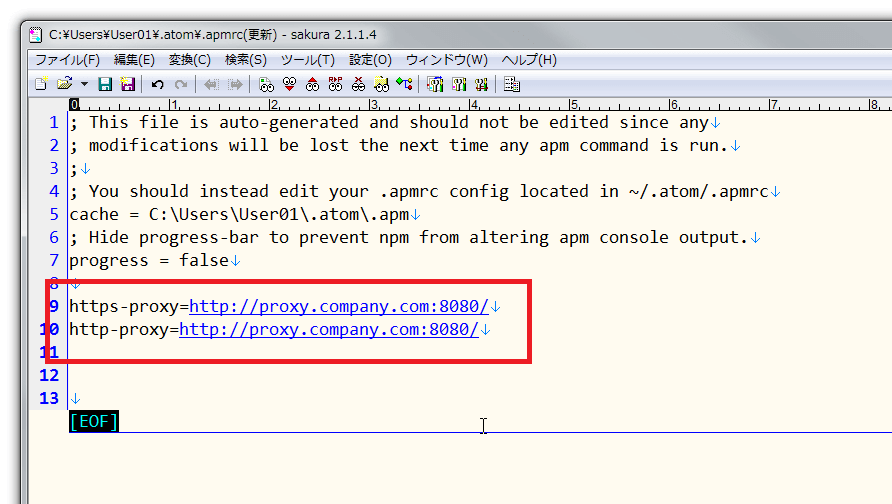Click the New file toolbar icon

tap(41, 85)
